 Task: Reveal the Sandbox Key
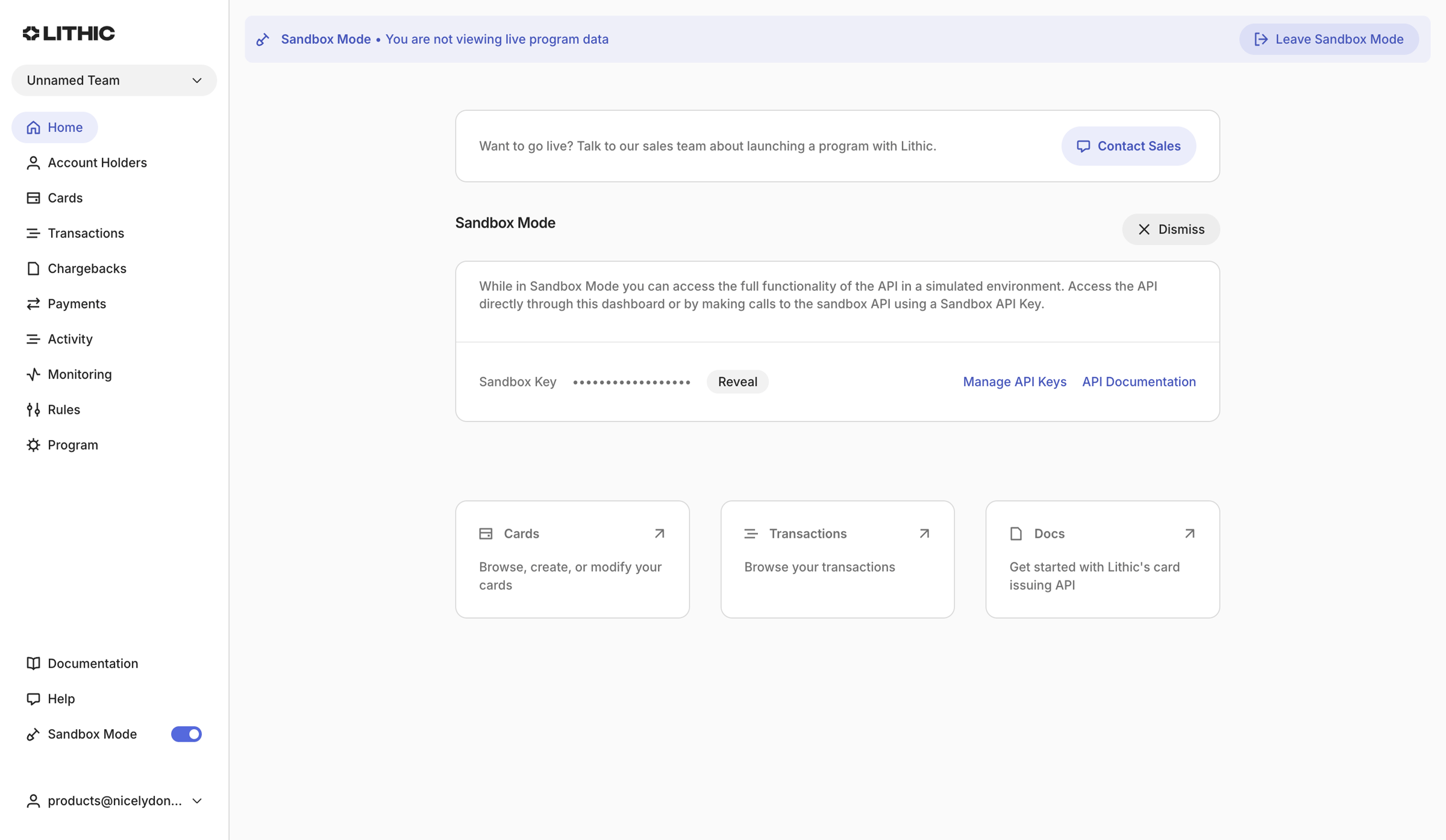tap(737, 382)
